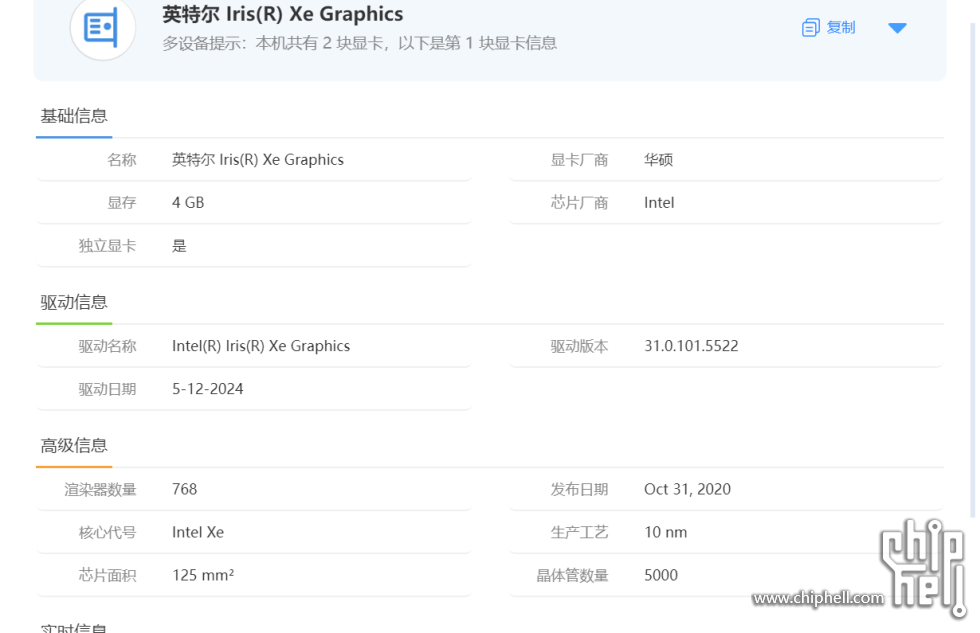This screenshot has width=980, height=633.
Task: Select the 高级信息 section heading
Action: pyautogui.click(x=74, y=446)
